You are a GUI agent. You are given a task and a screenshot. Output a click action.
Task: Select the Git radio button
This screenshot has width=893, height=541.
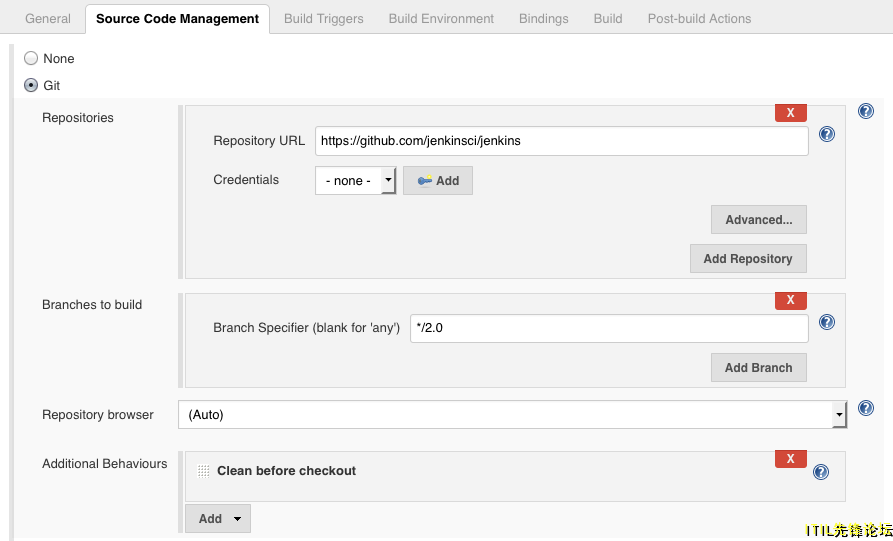click(31, 85)
